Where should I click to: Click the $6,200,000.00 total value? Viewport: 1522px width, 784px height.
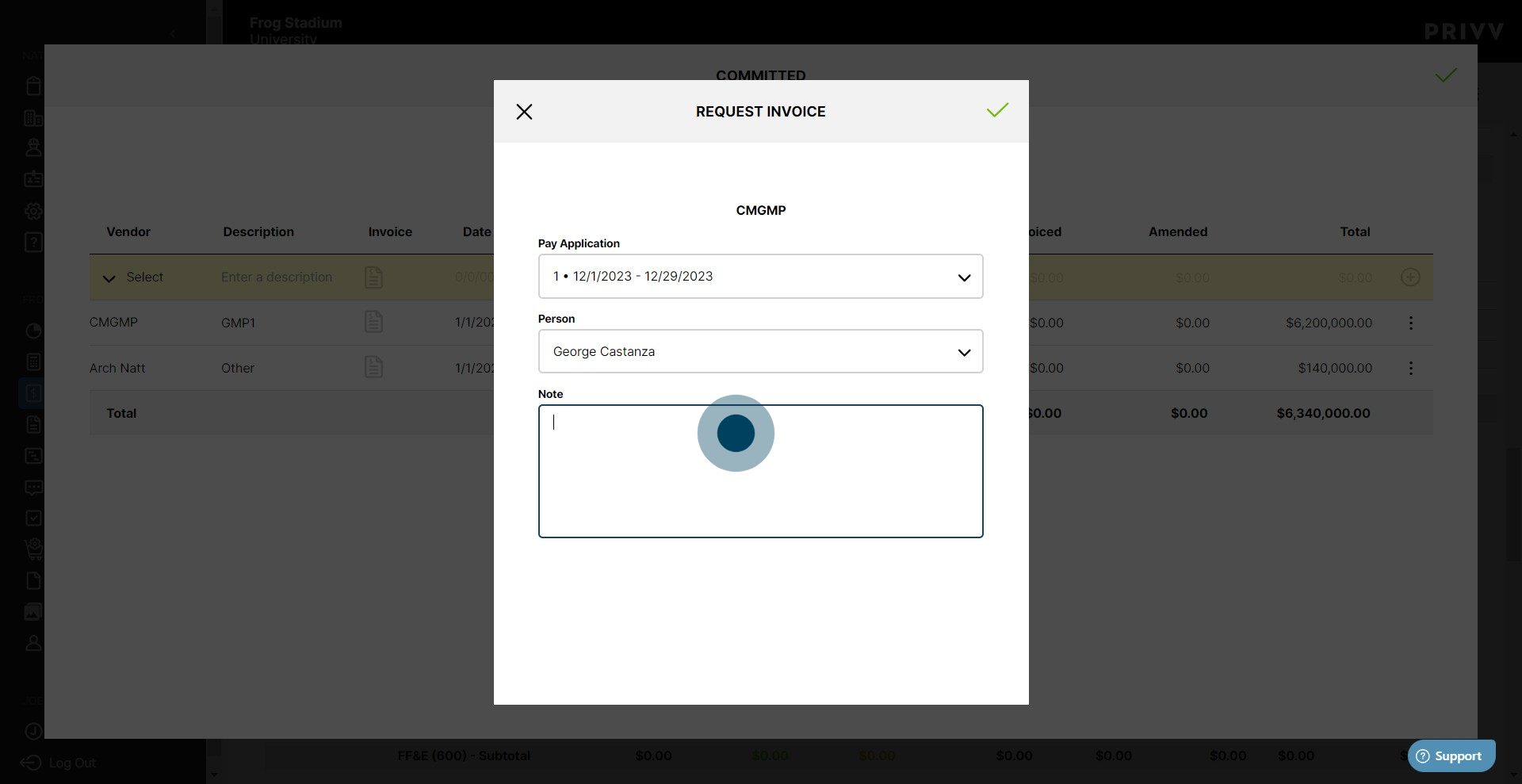coord(1329,323)
